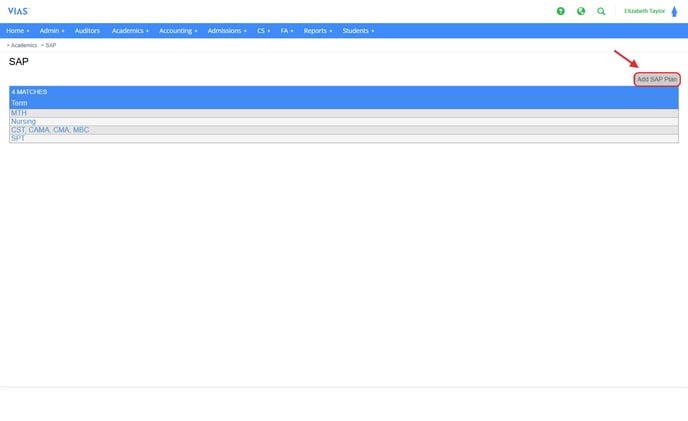Click the green globe icon
Viewport: 688px width, 421px height.
point(581,11)
